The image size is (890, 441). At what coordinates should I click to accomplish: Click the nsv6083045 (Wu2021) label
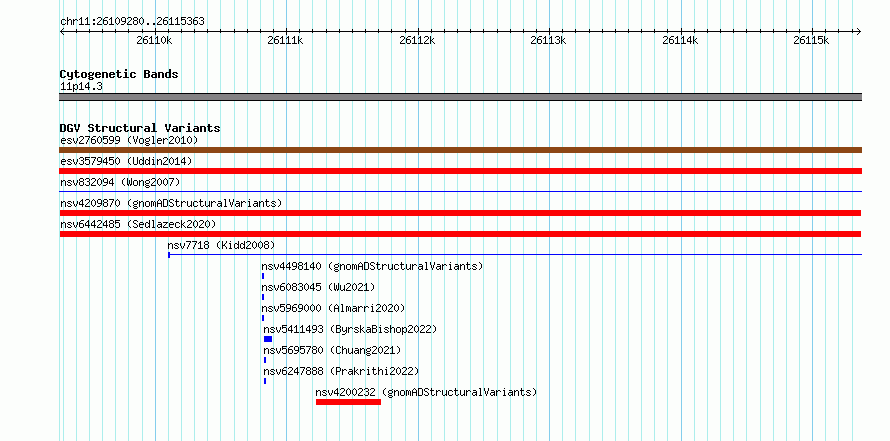click(318, 287)
